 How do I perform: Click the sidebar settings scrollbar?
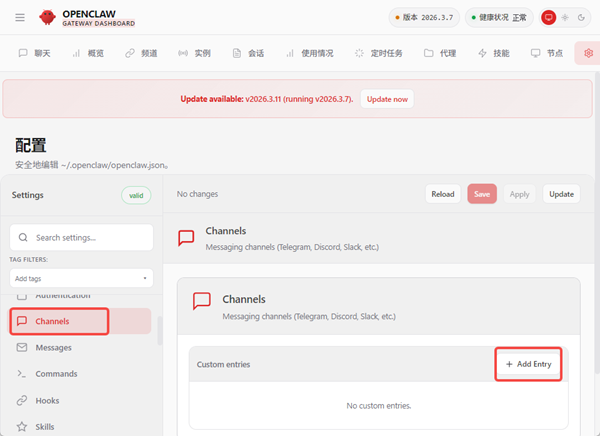click(160, 331)
